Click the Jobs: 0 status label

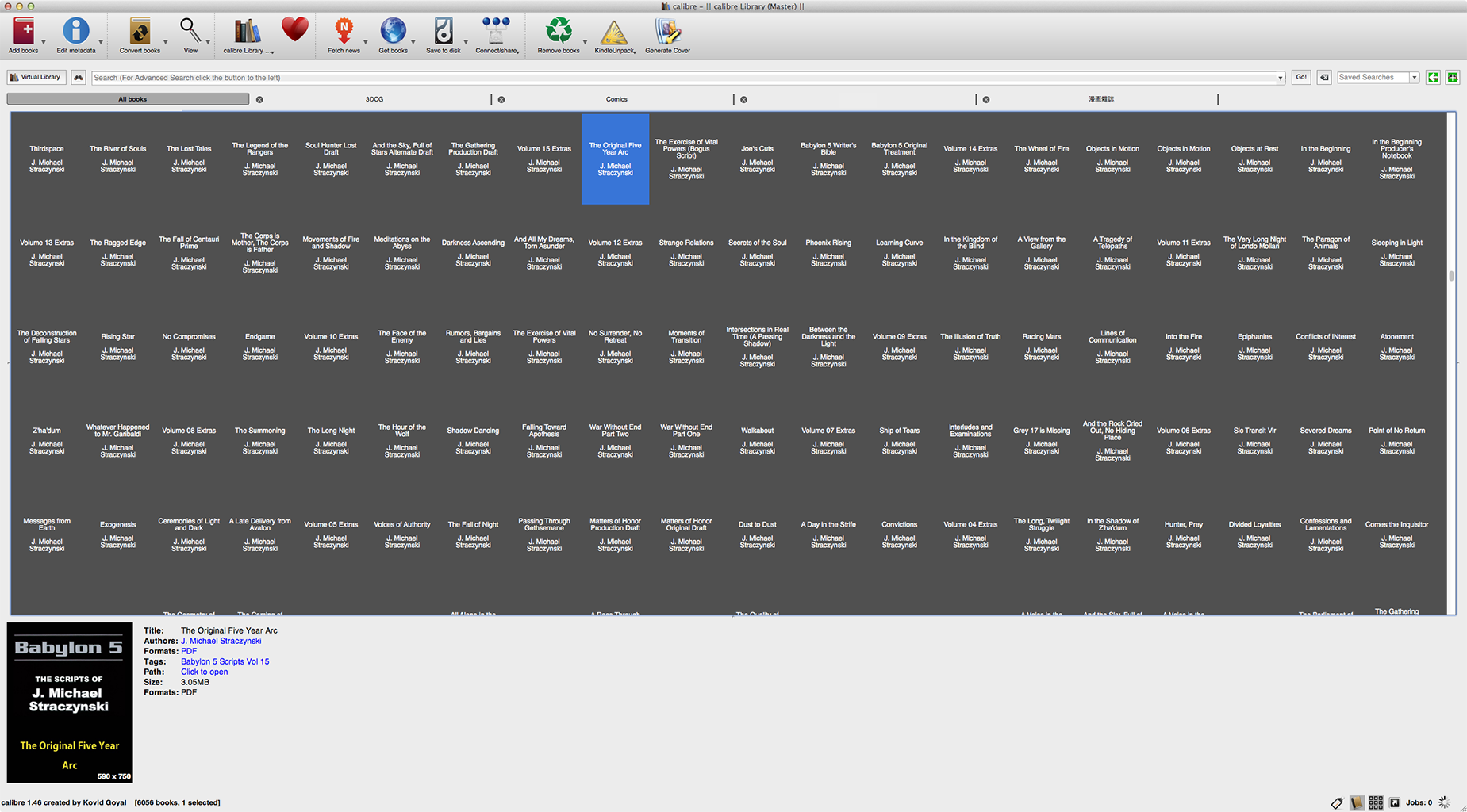pyautogui.click(x=1419, y=802)
